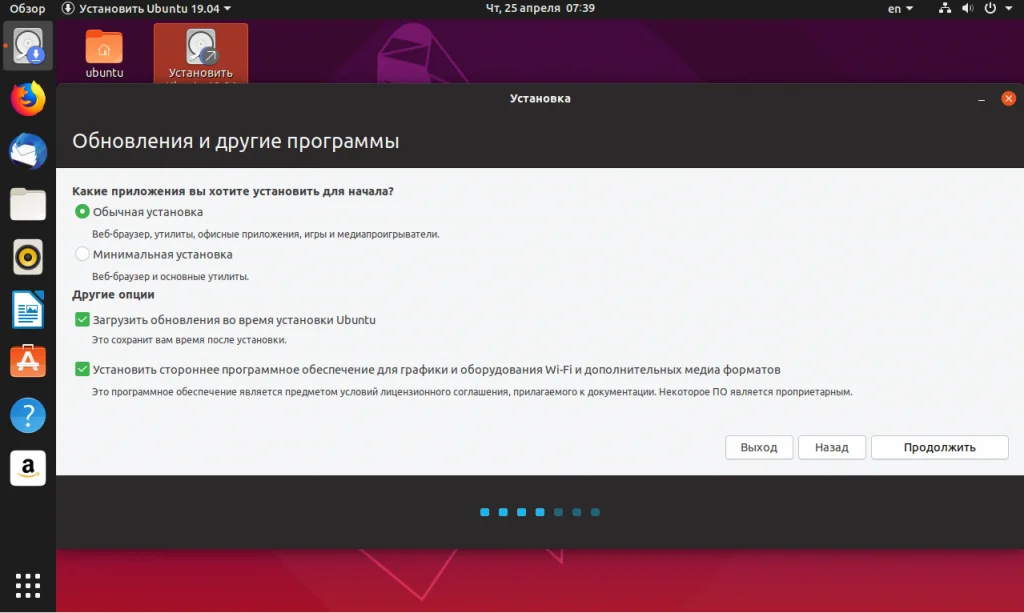Image resolution: width=1024 pixels, height=613 pixels.
Task: Open the power icon in top bar
Action: pos(990,8)
